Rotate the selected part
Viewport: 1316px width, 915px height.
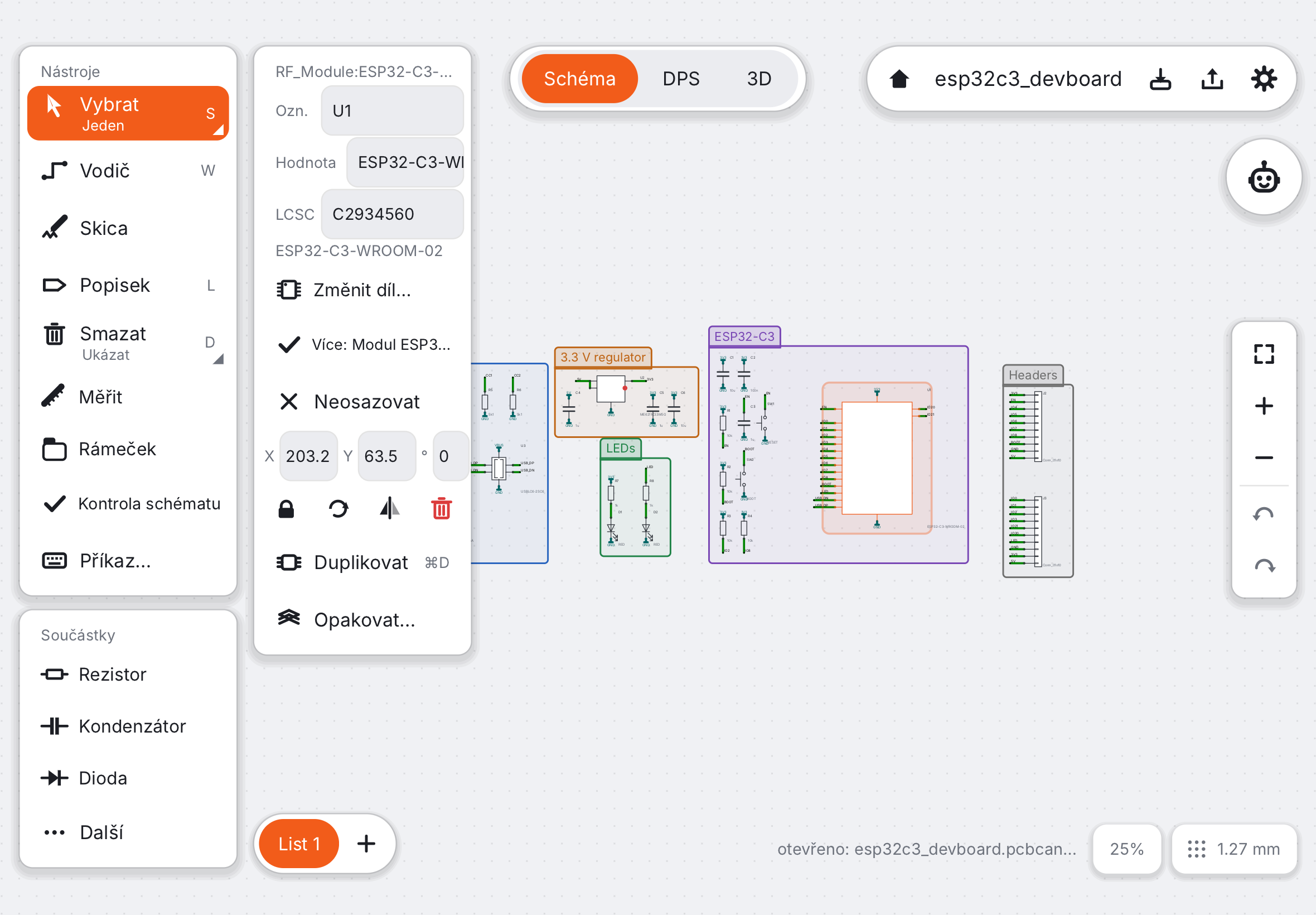point(338,509)
